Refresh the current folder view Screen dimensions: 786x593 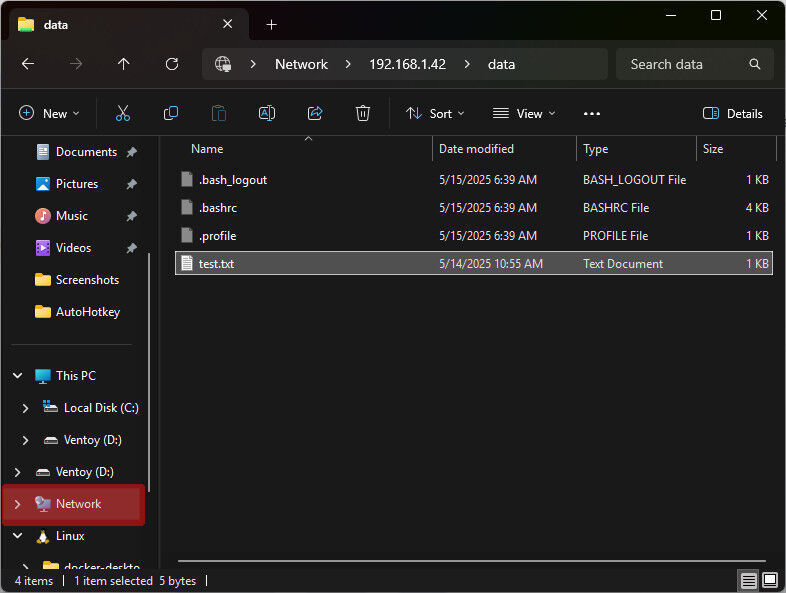pos(172,64)
